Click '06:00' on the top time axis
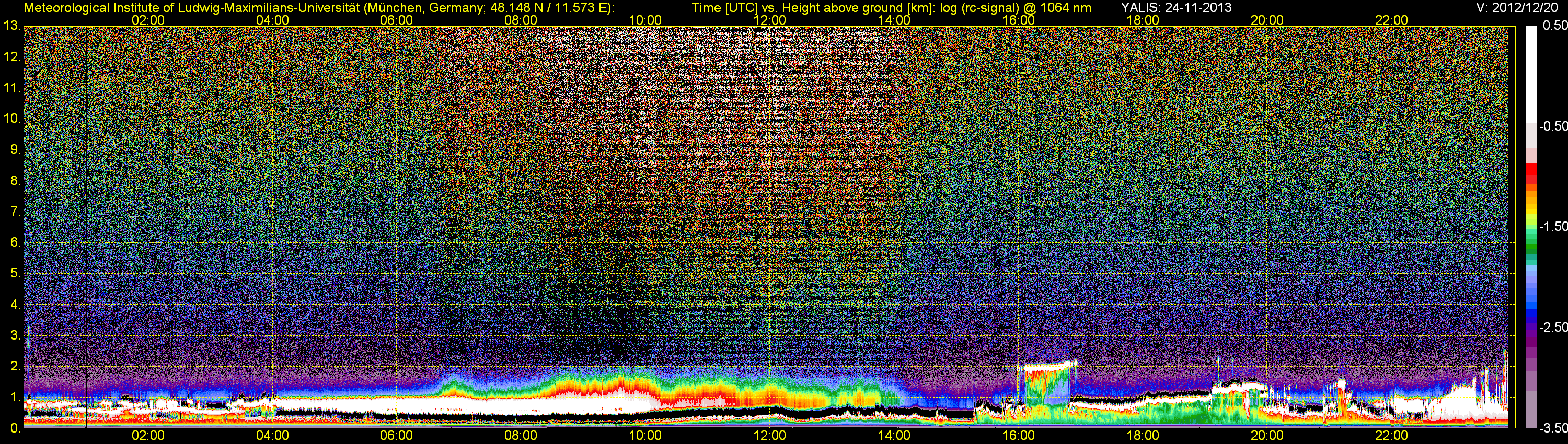Screen dimensions: 1568x444 point(396,20)
